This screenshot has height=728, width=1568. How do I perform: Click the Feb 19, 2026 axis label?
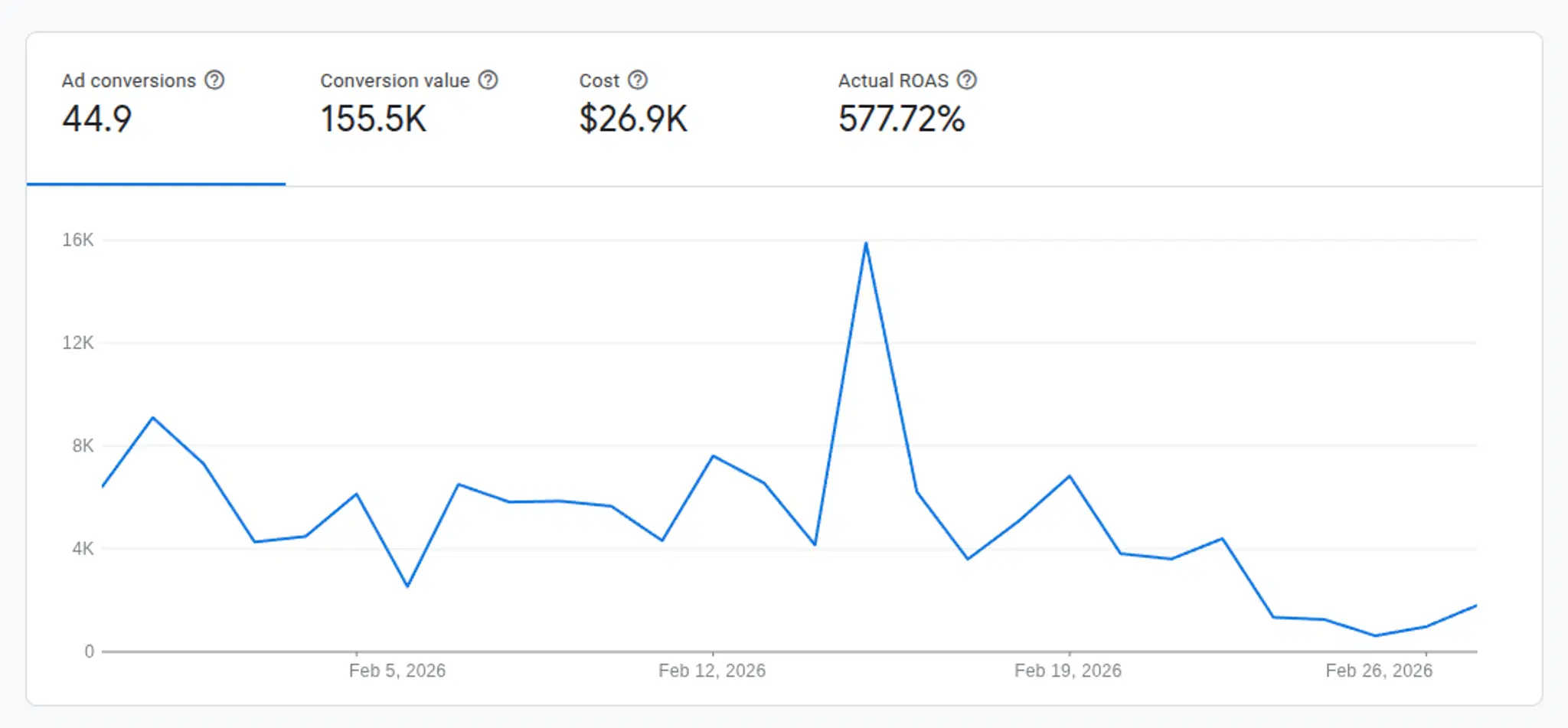coord(1069,670)
